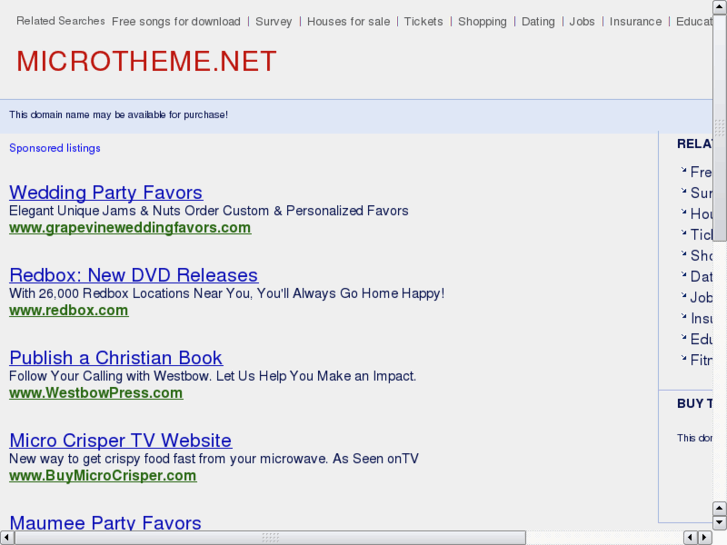Click sidebar arrow icon next to 'Fitr'

coord(683,358)
